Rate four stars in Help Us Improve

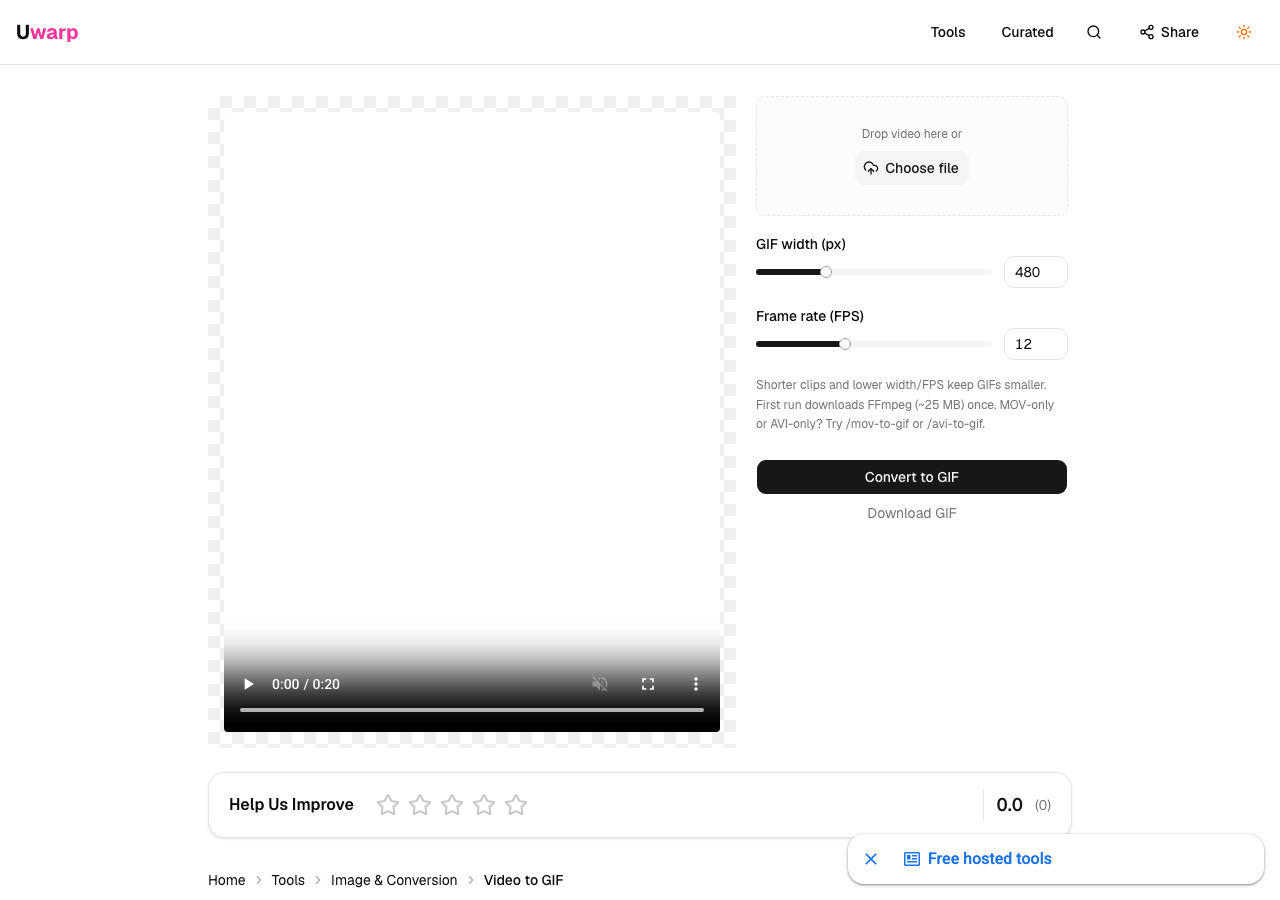coord(484,805)
